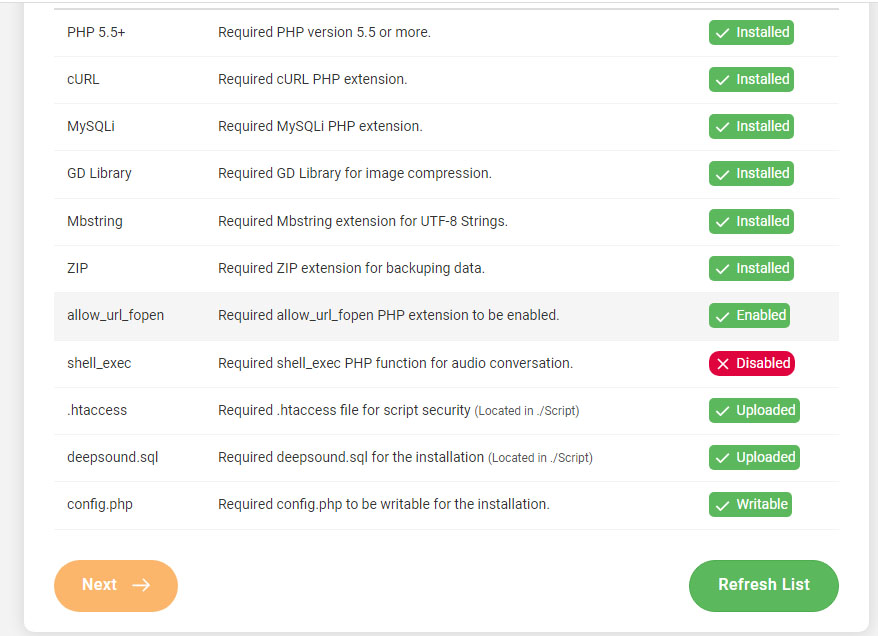Click the Mbstring Installed status badge
The width and height of the screenshot is (878, 636).
751,221
